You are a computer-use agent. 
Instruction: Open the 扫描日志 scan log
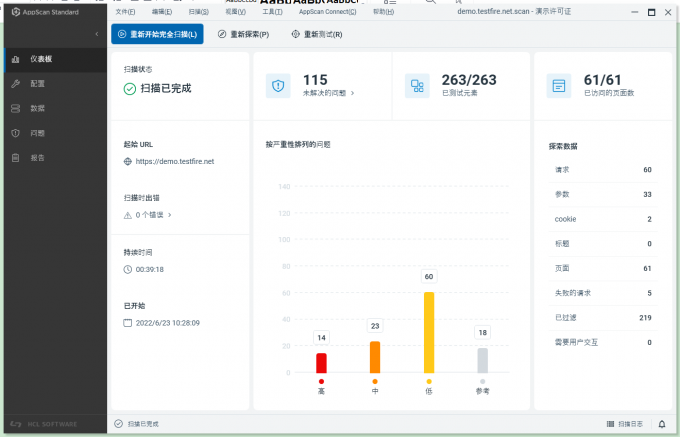click(x=625, y=424)
